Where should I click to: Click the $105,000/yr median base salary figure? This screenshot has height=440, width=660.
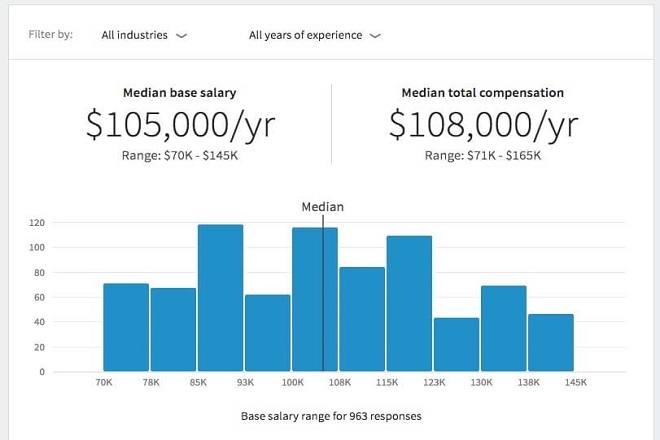178,124
